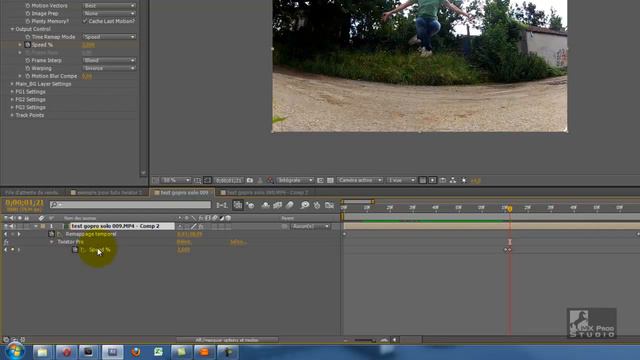The height and width of the screenshot is (360, 640).
Task: Click the reset exposure icon in viewer bar
Action: [x=464, y=180]
